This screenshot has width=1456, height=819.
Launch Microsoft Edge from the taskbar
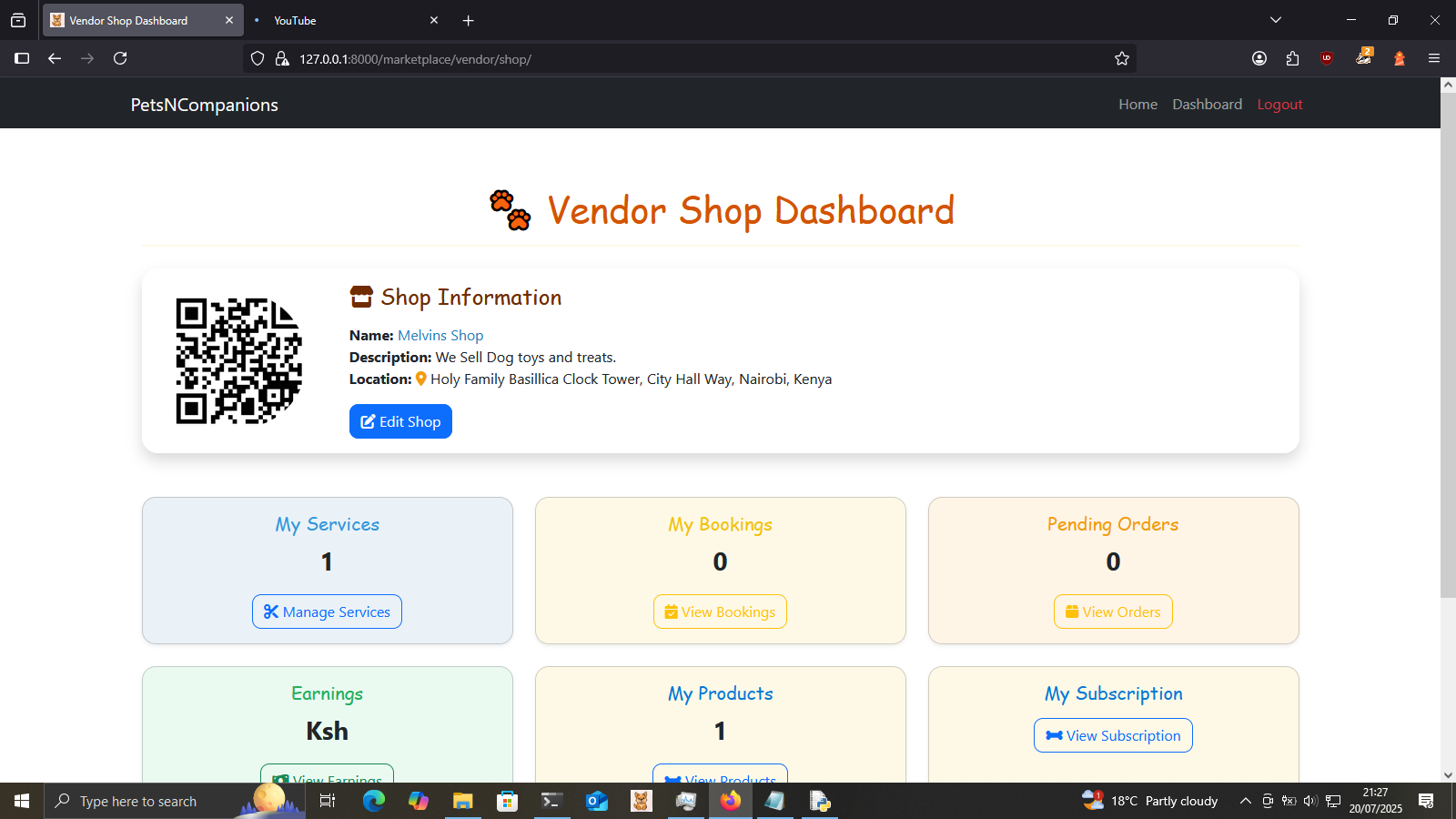point(374,801)
